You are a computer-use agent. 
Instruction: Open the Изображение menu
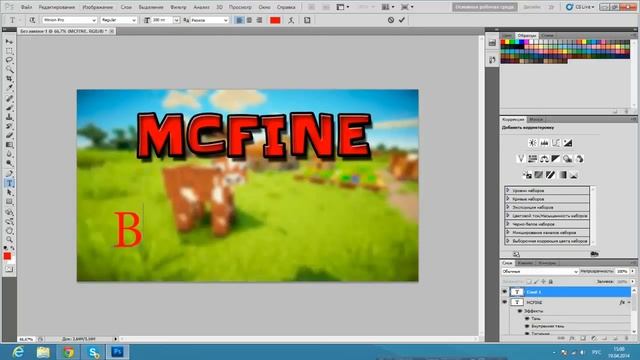click(x=98, y=7)
